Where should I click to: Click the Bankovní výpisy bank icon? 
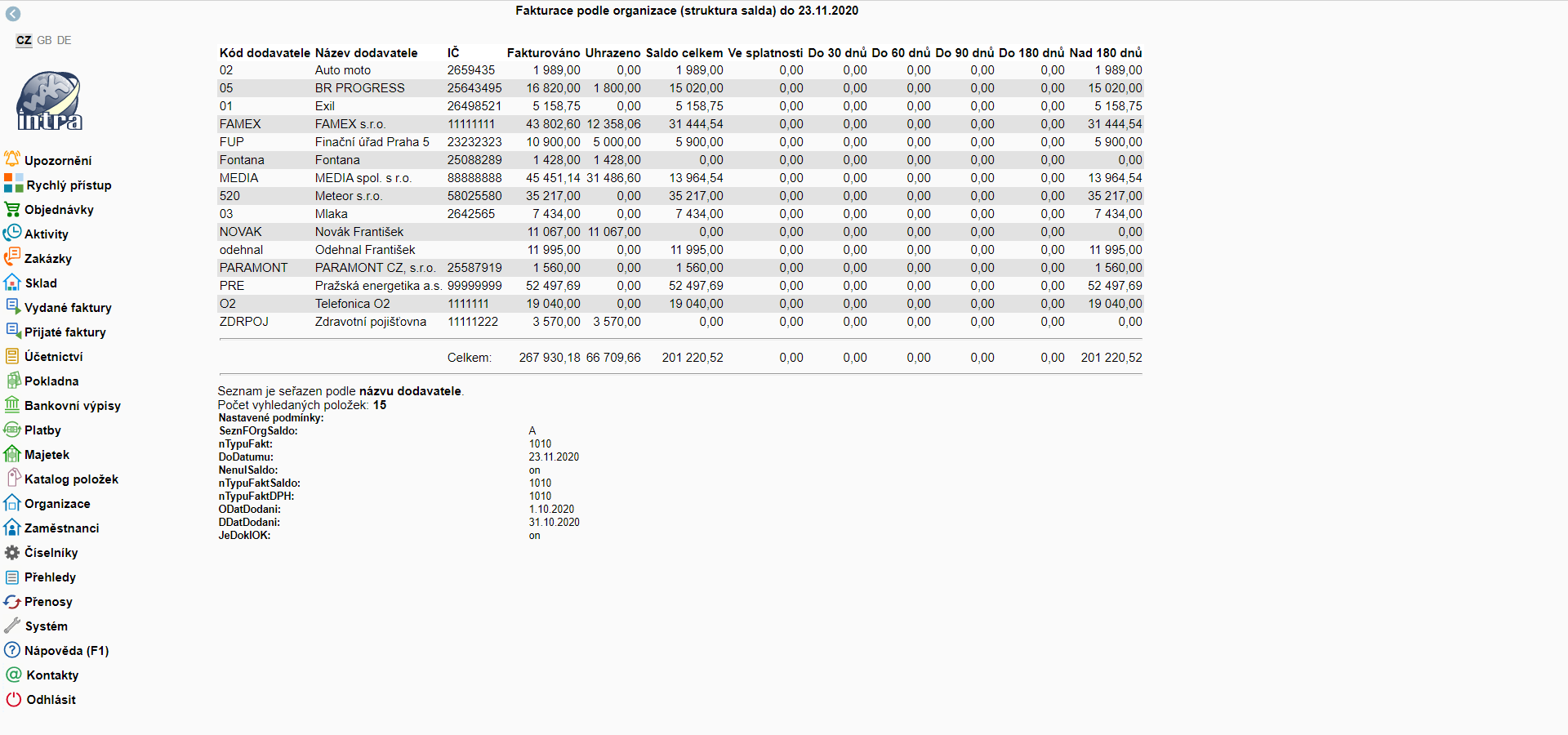click(12, 405)
